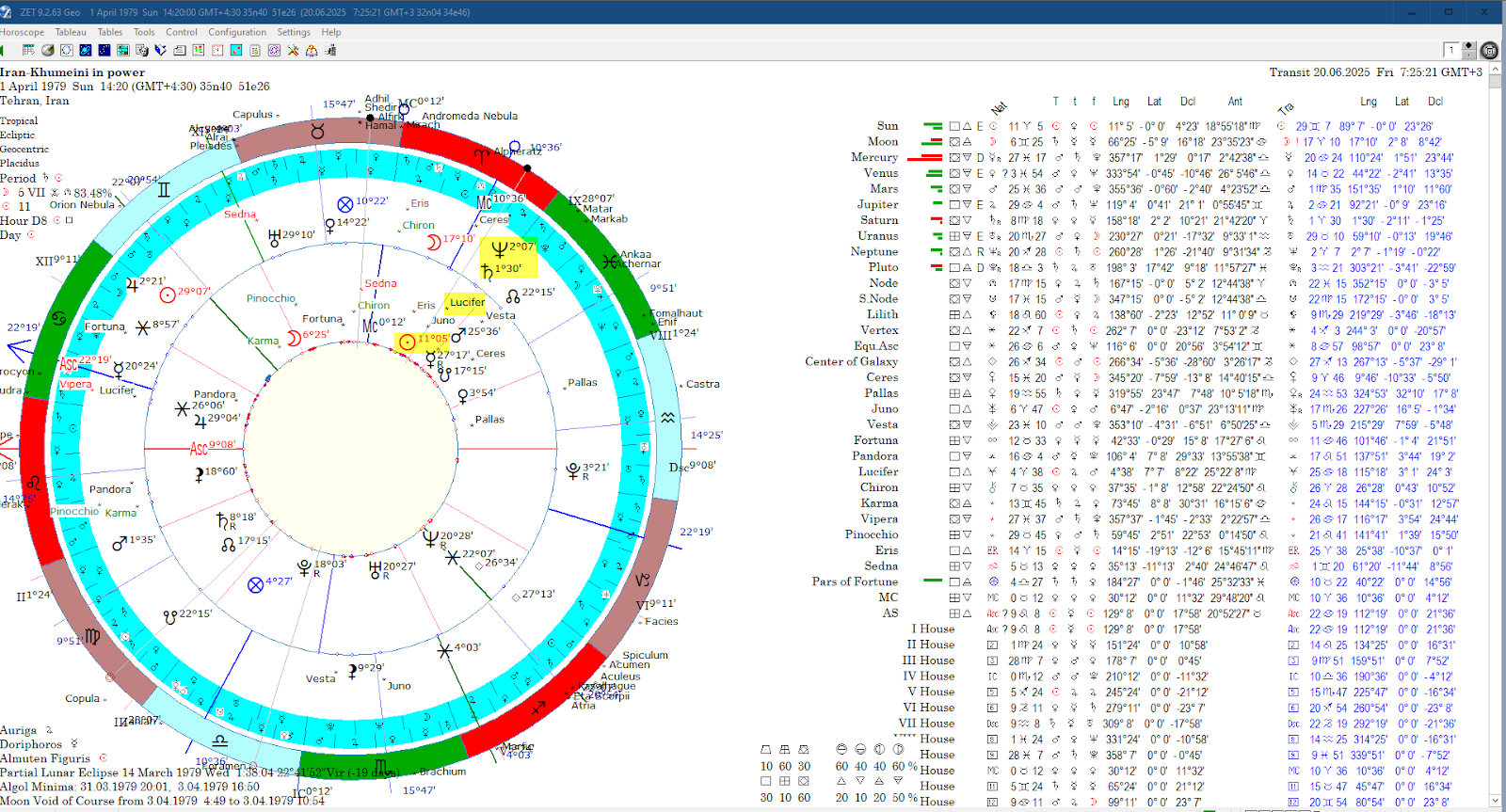Click the vertical scrollbar up arrow
The width and height of the screenshot is (1506, 812).
pyautogui.click(x=1496, y=68)
